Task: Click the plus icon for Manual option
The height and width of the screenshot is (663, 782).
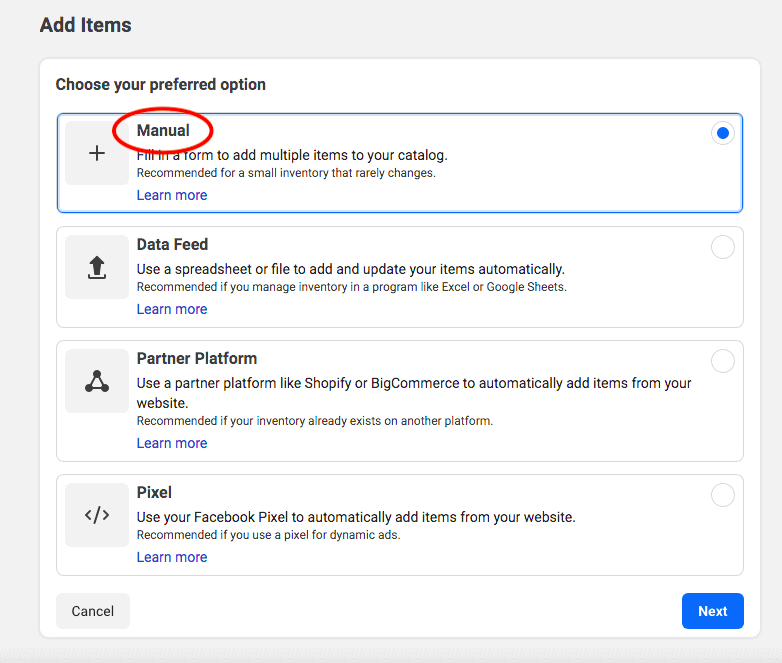Action: [x=97, y=153]
